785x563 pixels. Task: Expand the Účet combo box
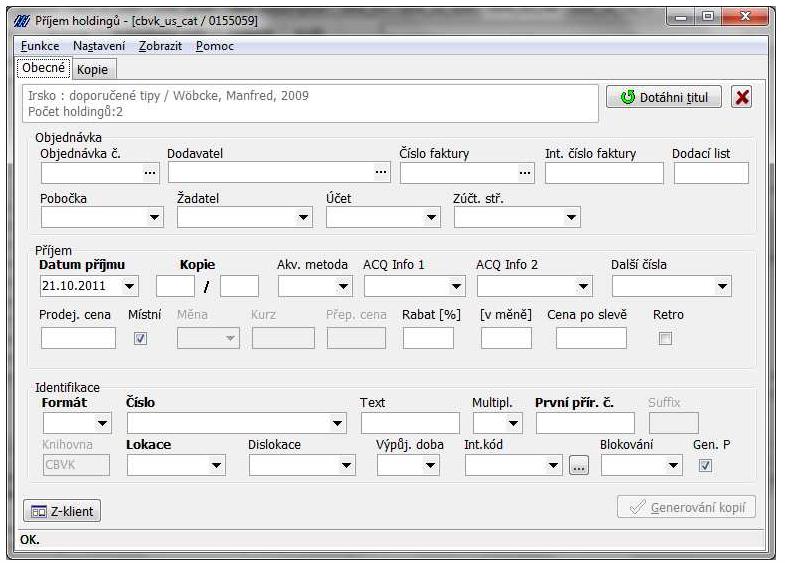pos(431,218)
